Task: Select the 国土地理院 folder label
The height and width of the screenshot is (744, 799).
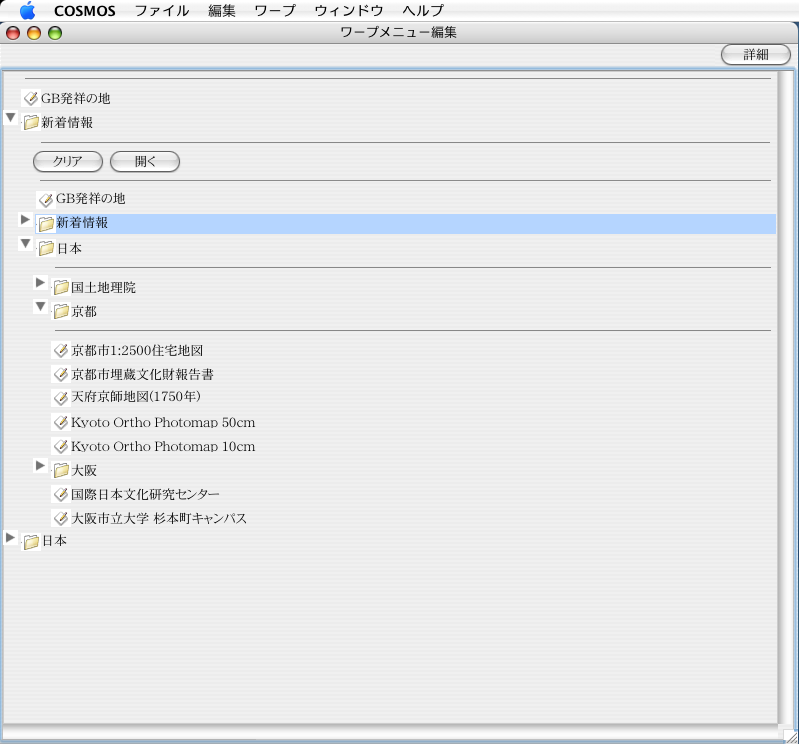Action: point(103,287)
